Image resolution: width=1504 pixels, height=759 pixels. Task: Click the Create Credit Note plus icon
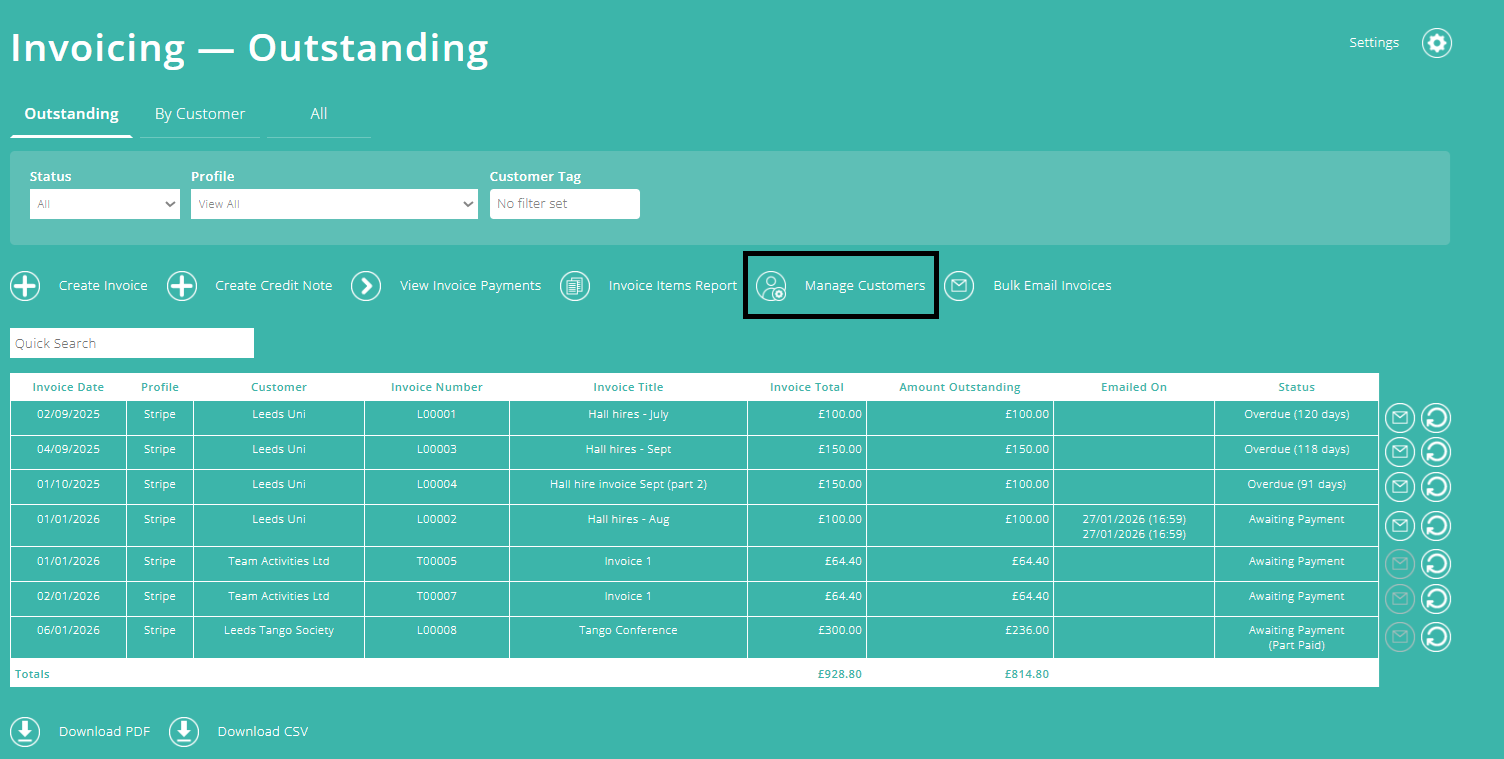(181, 286)
